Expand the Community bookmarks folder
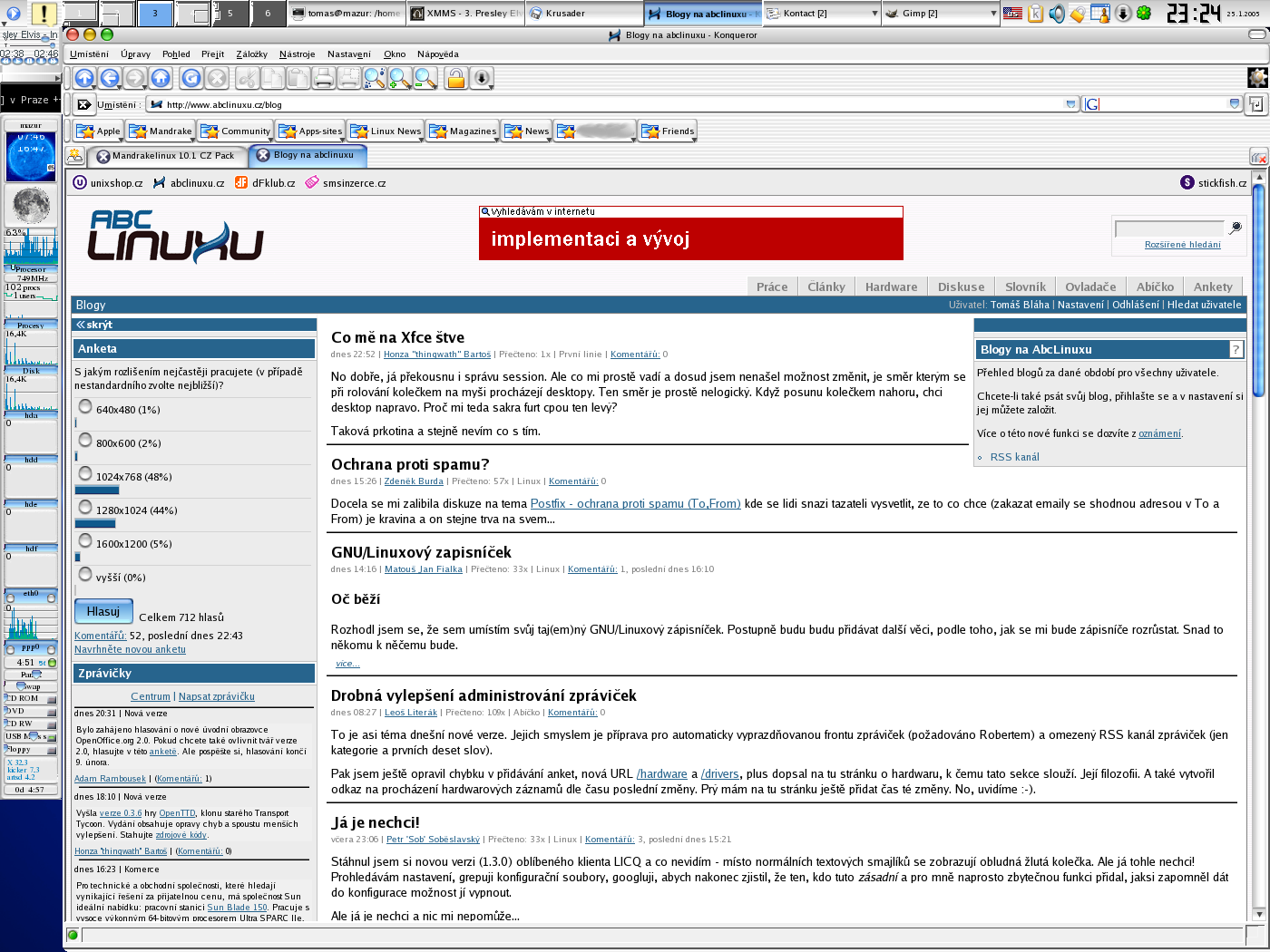Screen dimensions: 1270x952 click(235, 131)
